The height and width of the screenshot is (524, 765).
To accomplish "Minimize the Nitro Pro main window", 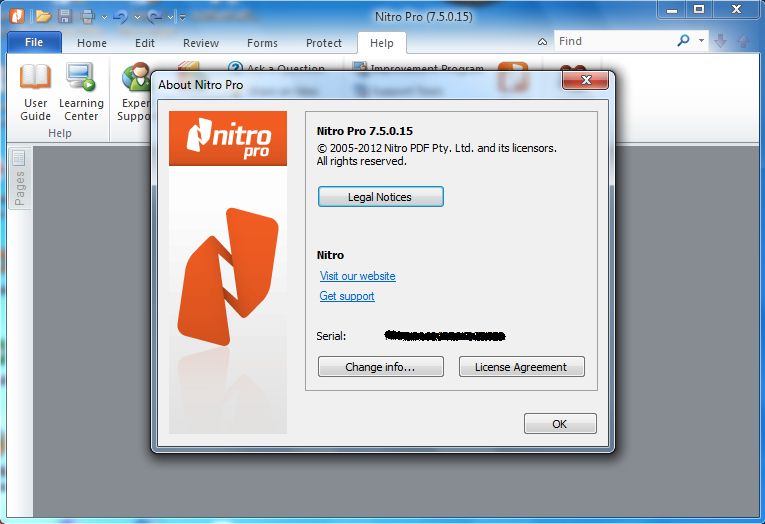I will [672, 10].
